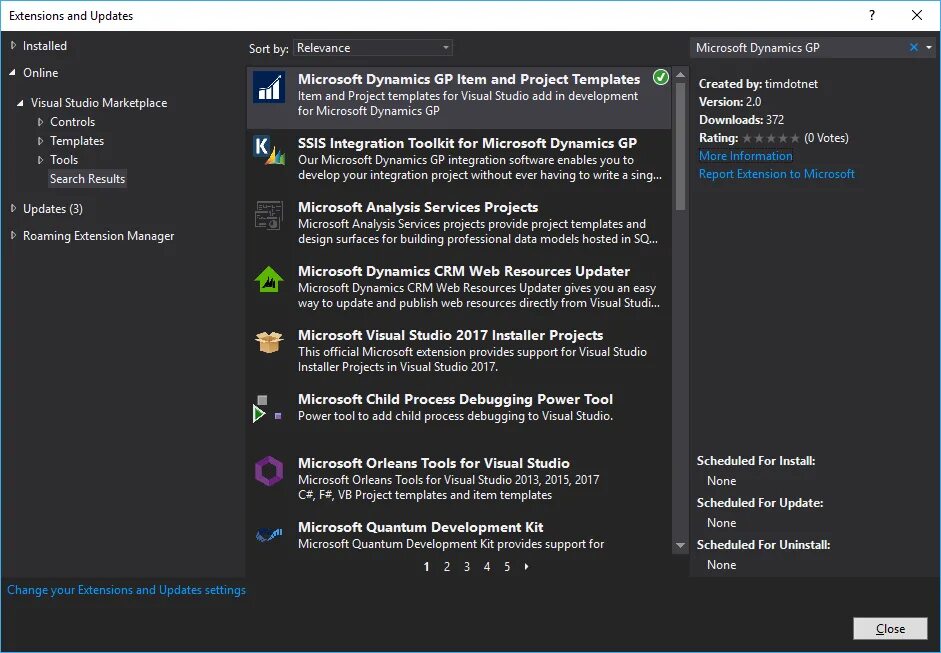Expand the Installed tree node

[13, 46]
